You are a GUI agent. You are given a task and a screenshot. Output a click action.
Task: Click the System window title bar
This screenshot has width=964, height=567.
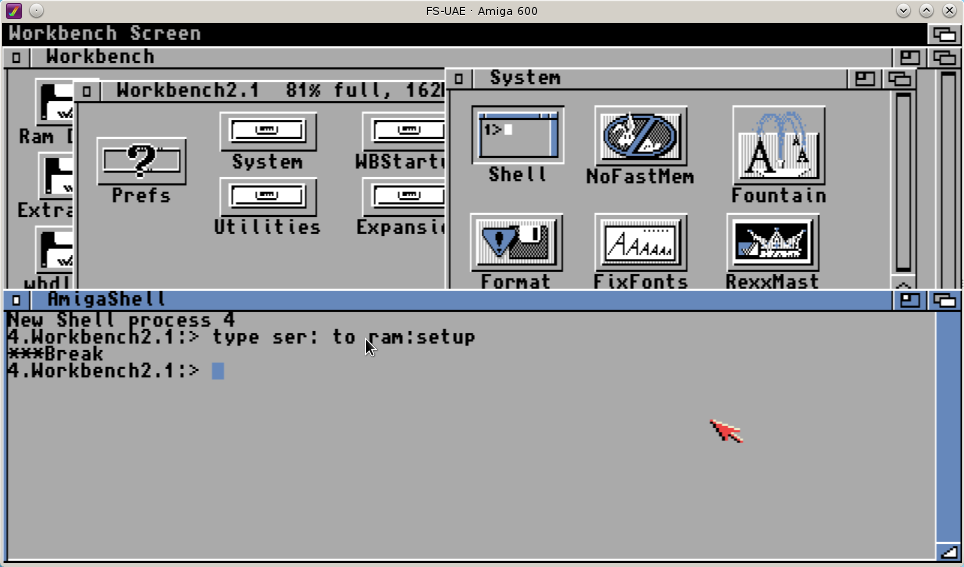tap(660, 78)
